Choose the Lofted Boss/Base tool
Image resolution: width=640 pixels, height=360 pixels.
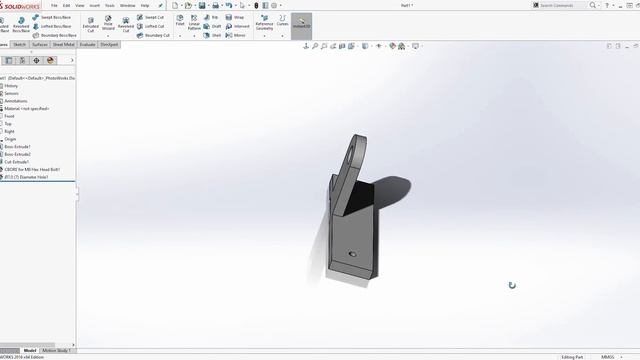point(51,26)
